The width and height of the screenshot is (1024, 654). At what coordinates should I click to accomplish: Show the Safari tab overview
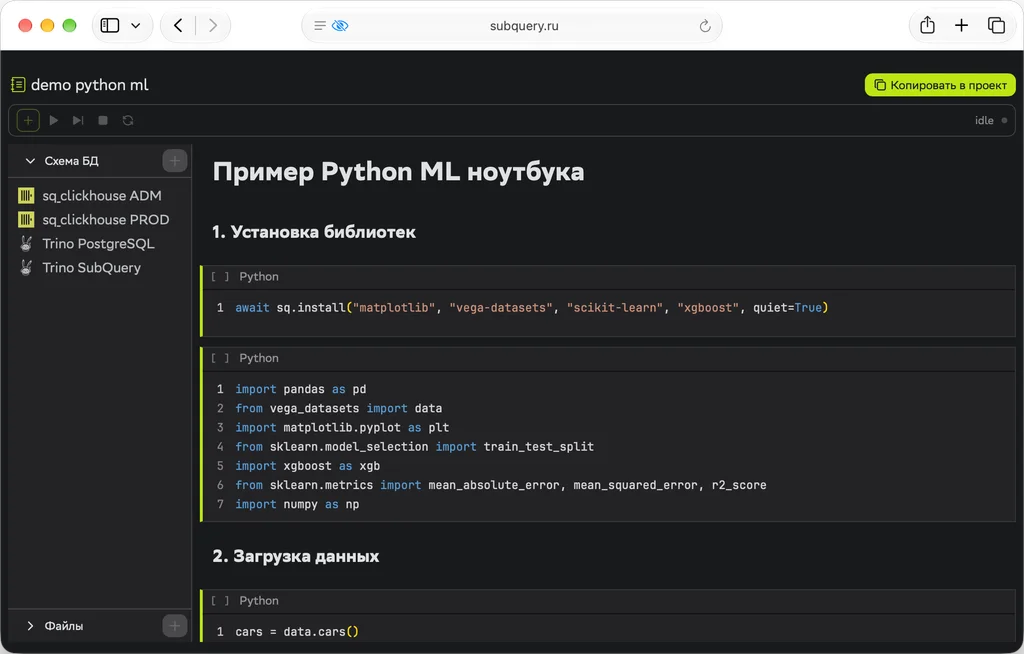coord(996,25)
